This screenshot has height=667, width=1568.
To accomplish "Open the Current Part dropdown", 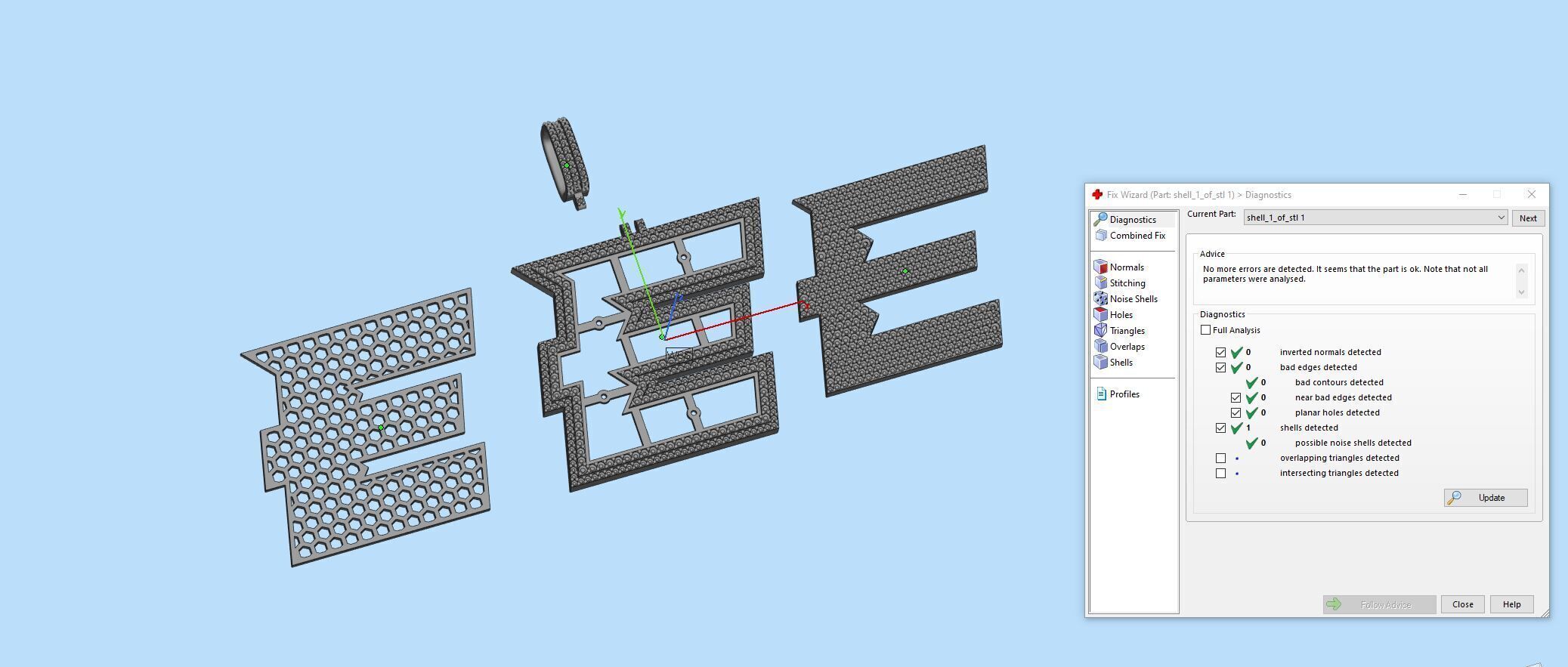I will coord(1375,218).
